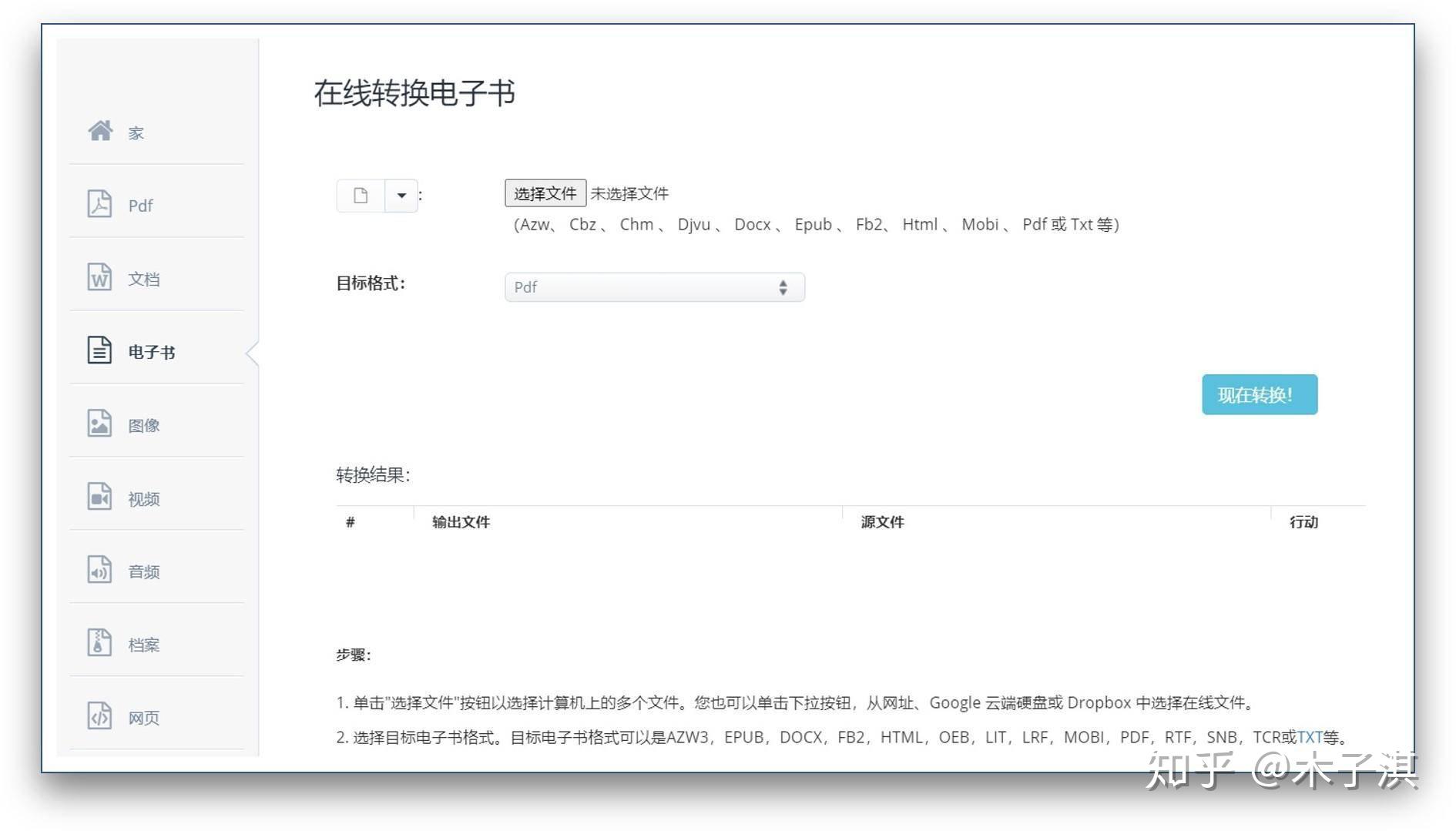Click the Pdf file icon in the sidebar
The height and width of the screenshot is (831, 1456).
tap(99, 204)
